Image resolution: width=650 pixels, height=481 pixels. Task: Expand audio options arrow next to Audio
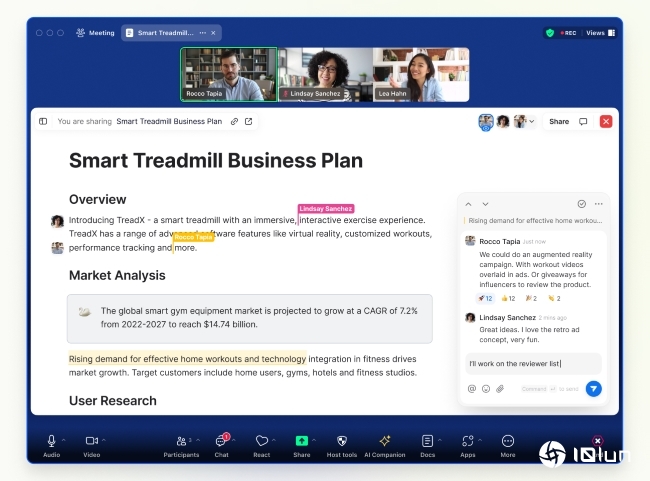coord(63,440)
